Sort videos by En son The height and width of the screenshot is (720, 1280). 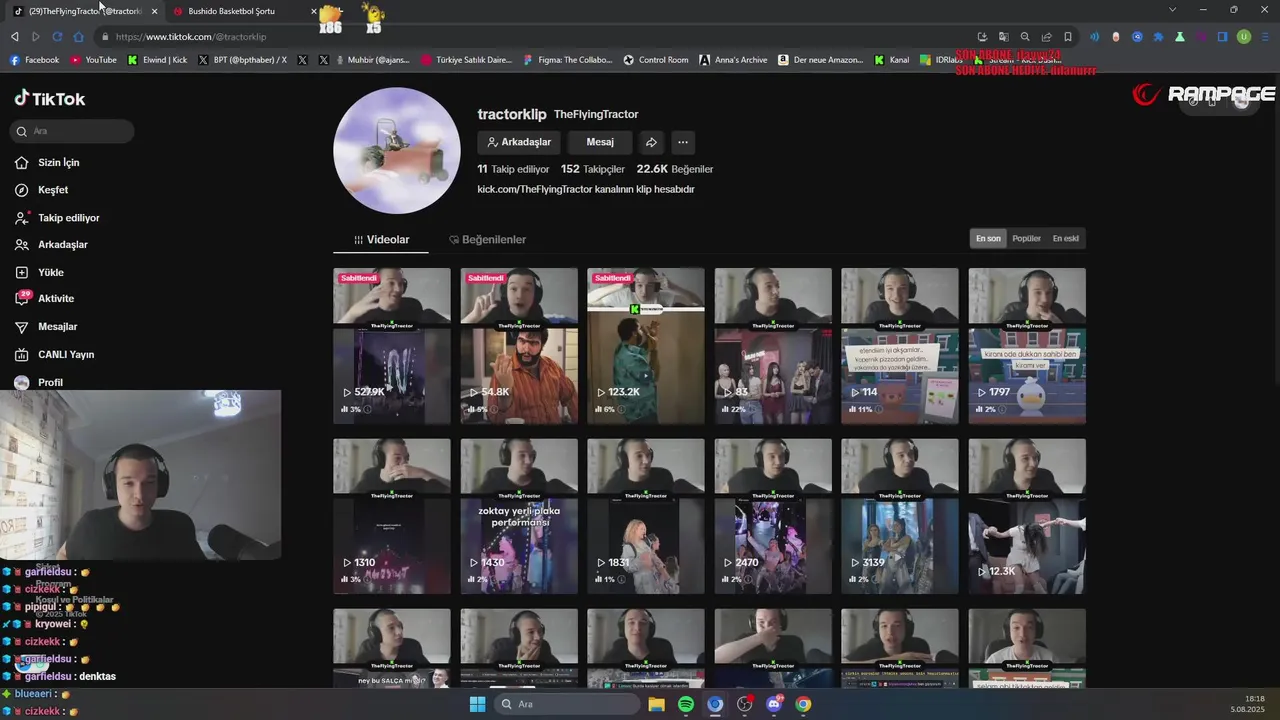pos(988,239)
